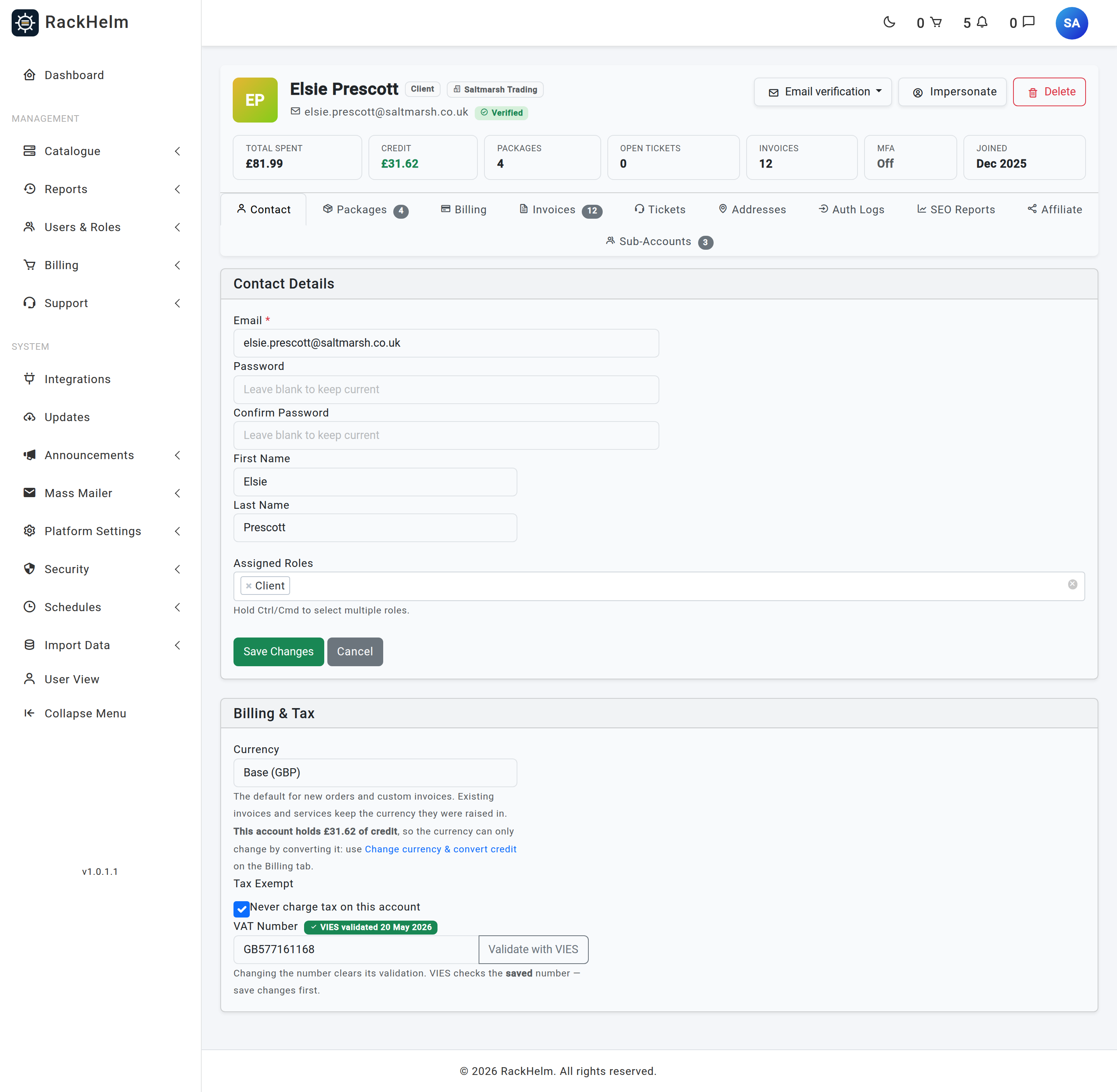Click the envelope icon beside email
Viewport: 1117px width, 1092px height.
[x=296, y=111]
